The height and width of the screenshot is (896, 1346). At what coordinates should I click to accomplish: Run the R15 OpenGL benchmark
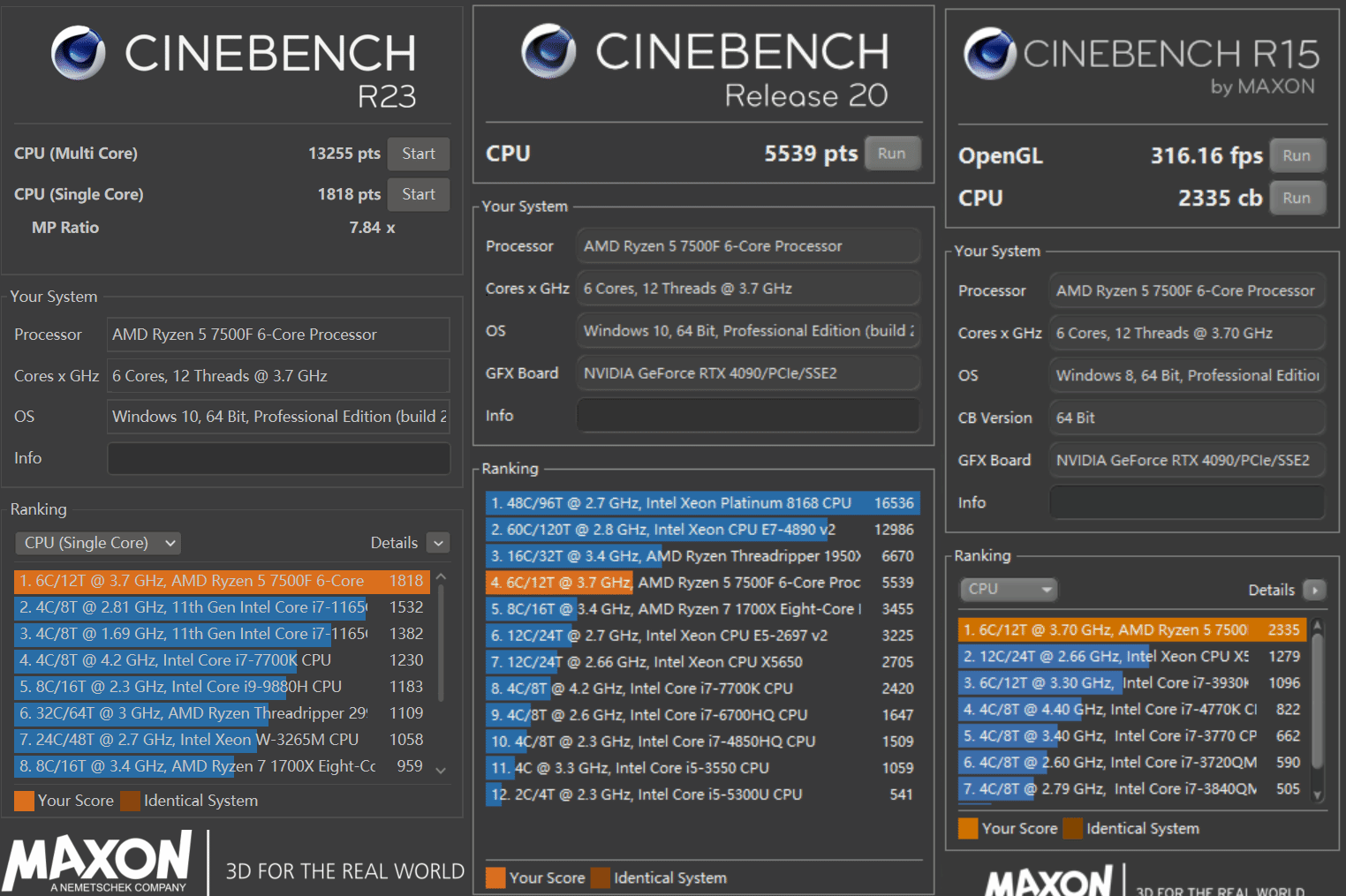[x=1297, y=155]
